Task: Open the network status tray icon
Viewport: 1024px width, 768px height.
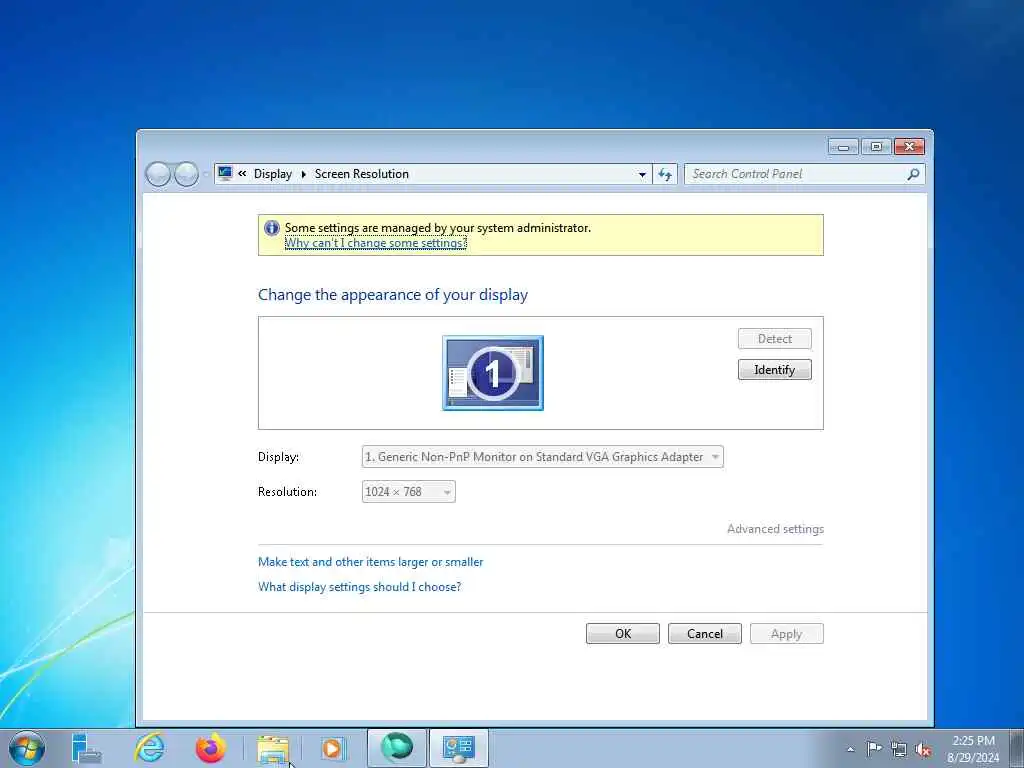Action: pos(899,749)
